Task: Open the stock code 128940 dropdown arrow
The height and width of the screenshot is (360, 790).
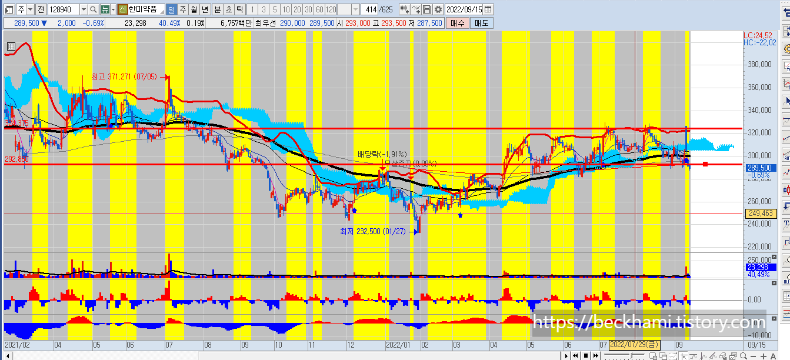Action: [x=84, y=10]
